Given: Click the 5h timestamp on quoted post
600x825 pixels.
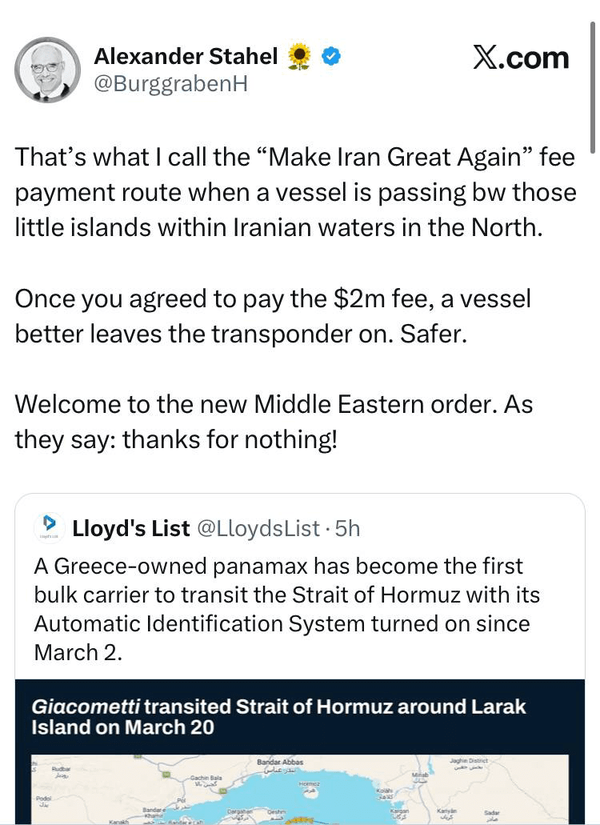Looking at the screenshot, I should point(348,527).
